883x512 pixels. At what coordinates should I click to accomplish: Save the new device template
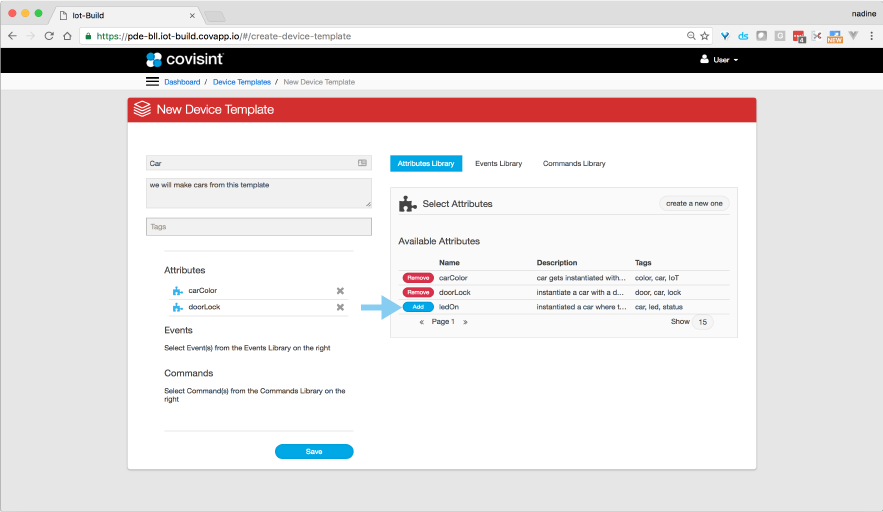pyautogui.click(x=314, y=451)
